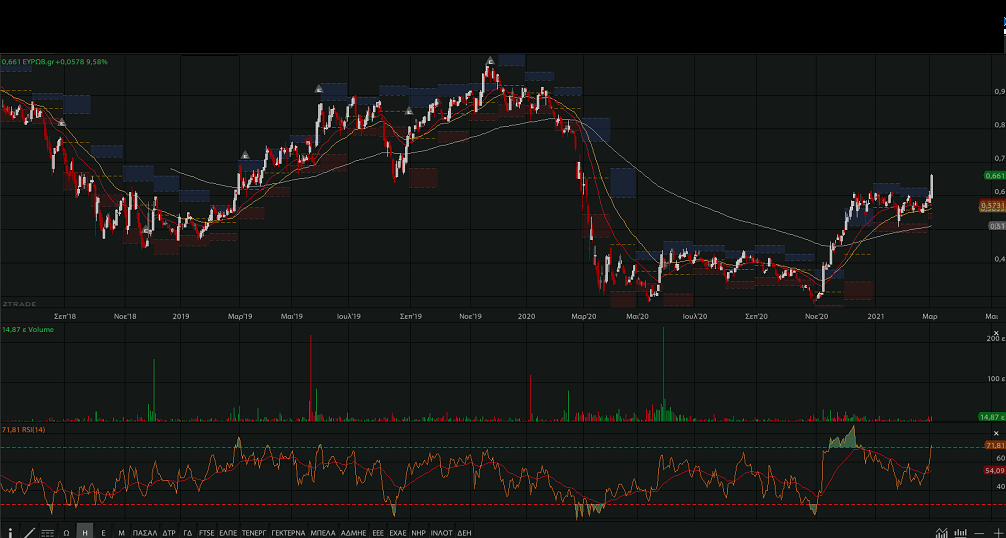Switch to the M monthly timeframe

(x=121, y=532)
